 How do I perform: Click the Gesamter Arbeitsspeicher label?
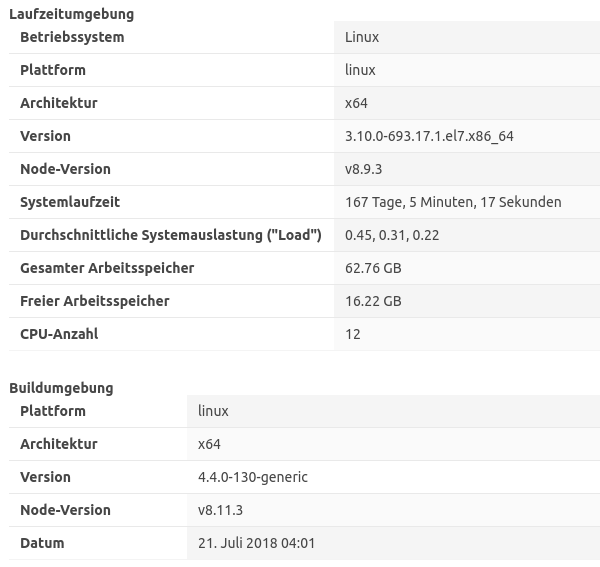pos(107,268)
